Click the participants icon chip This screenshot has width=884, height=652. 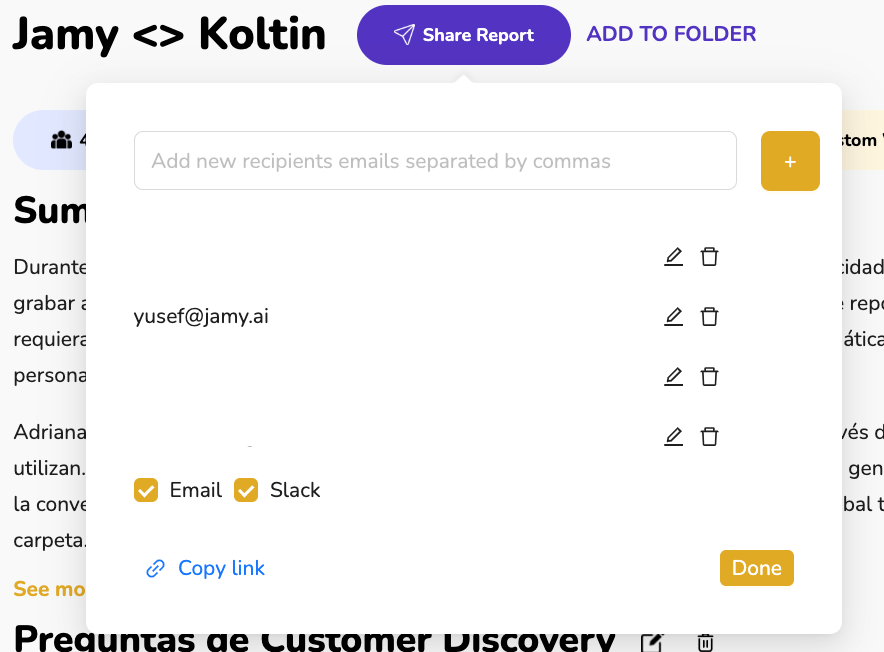62,140
